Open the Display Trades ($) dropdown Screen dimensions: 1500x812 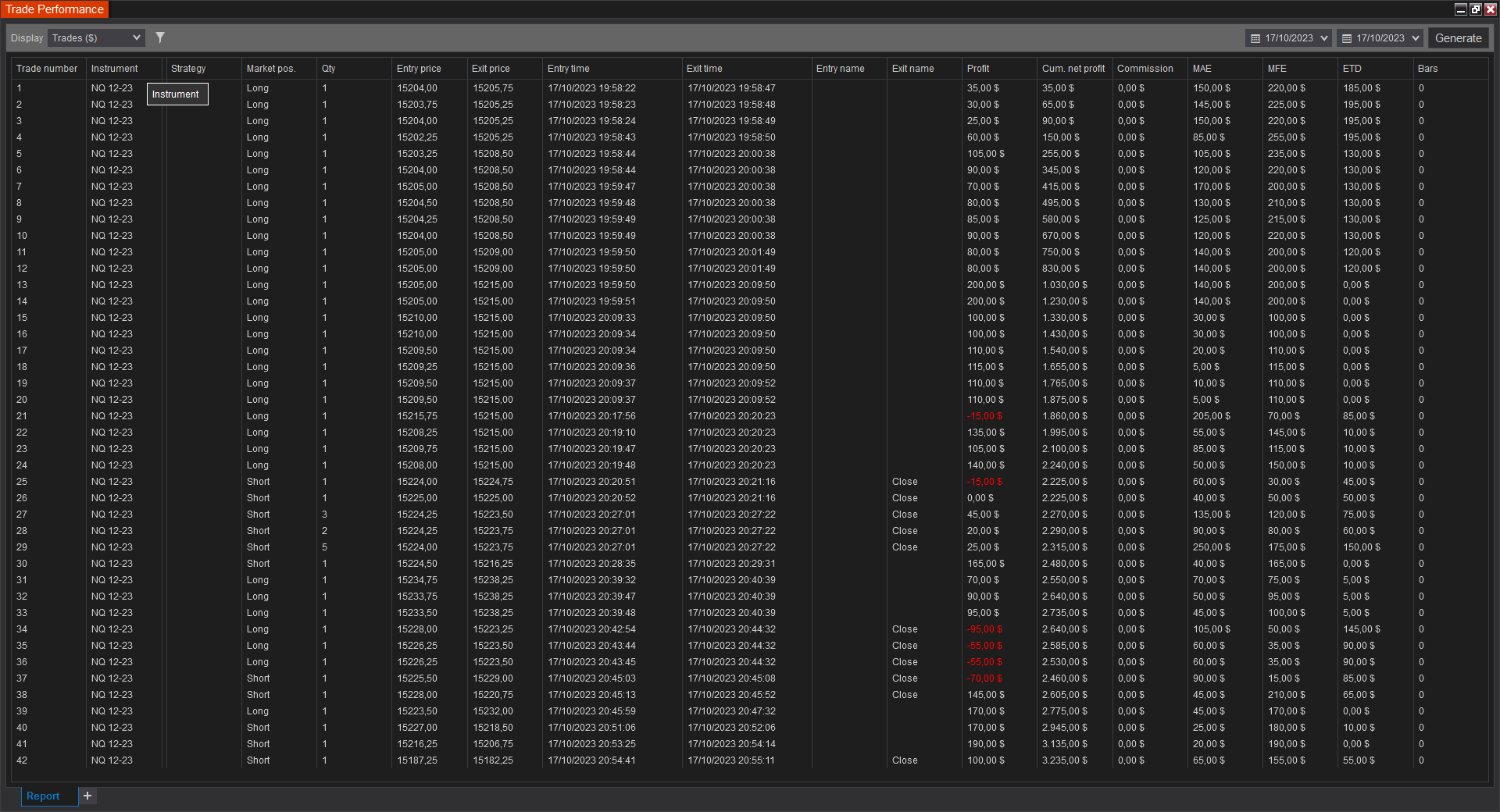[x=97, y=37]
